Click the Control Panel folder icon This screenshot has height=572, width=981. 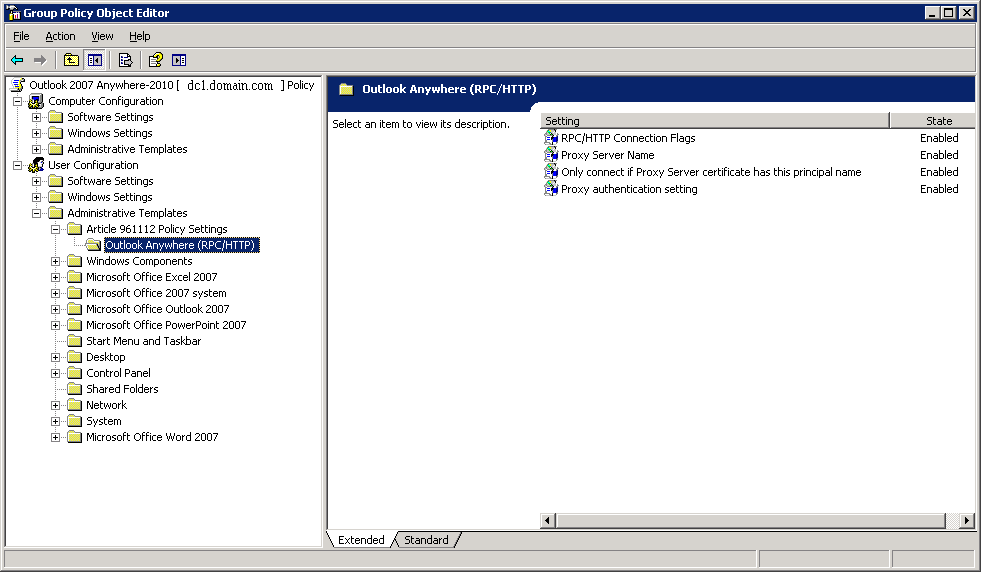click(x=74, y=373)
